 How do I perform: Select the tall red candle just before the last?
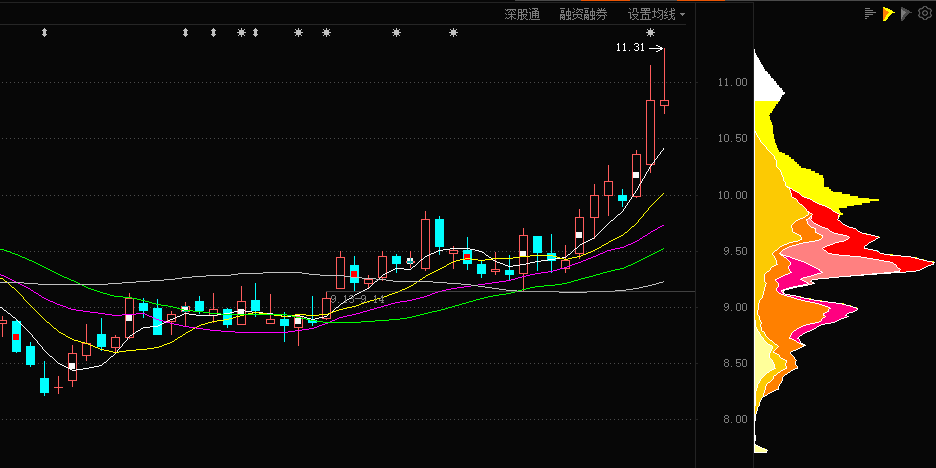pyautogui.click(x=651, y=133)
